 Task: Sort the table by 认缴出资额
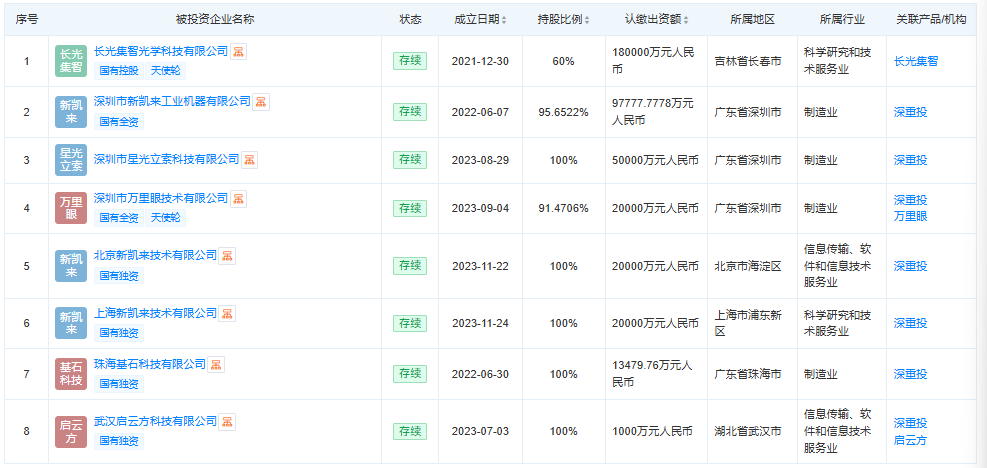(658, 19)
